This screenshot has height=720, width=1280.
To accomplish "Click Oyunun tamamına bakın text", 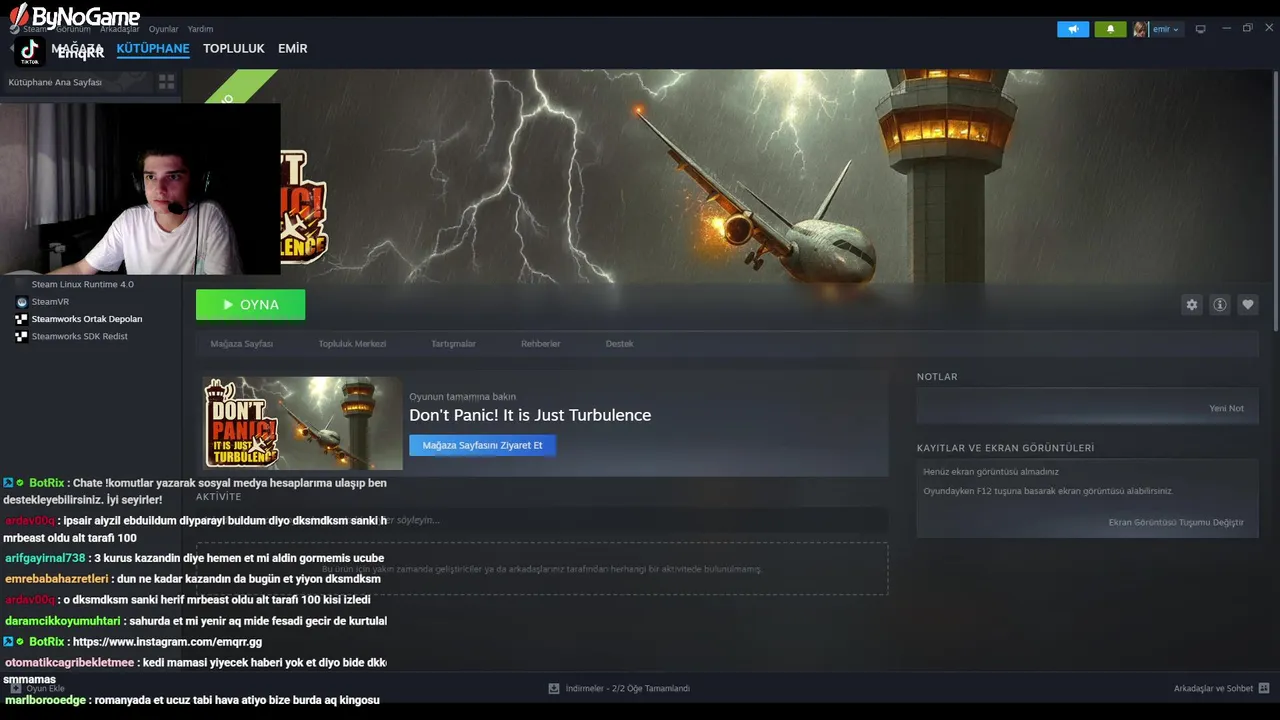I will tap(463, 397).
